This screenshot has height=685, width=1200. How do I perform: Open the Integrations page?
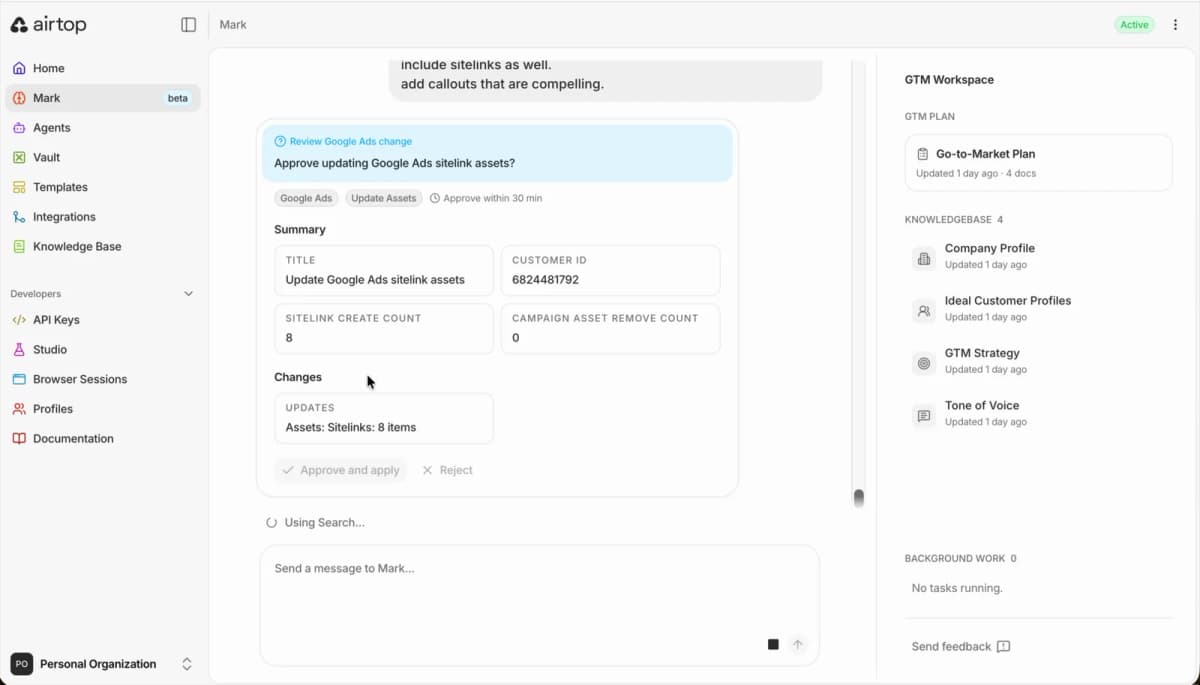[x=103, y=217]
